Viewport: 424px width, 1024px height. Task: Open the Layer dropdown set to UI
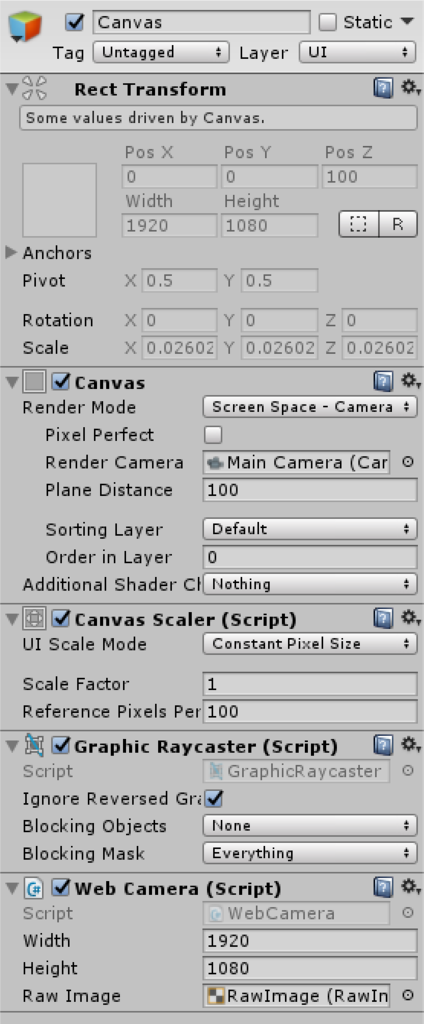coord(357,52)
